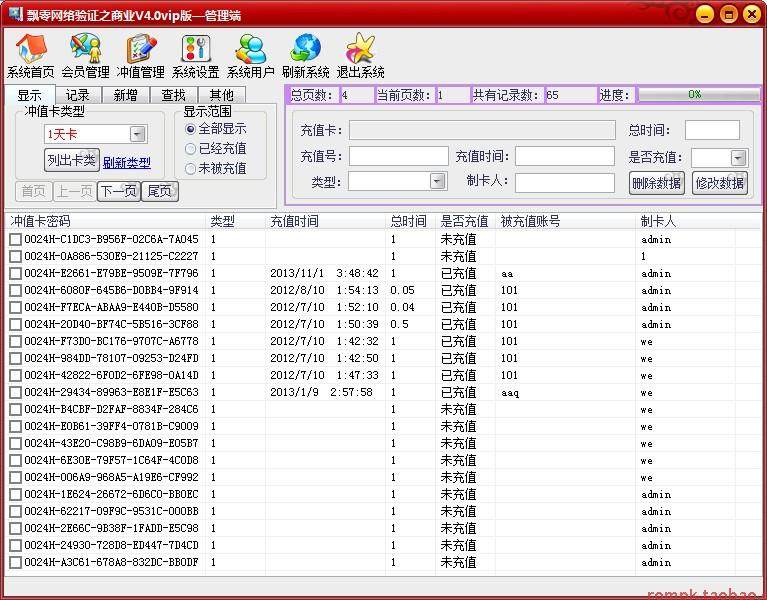Viewport: 767px width, 600px height.
Task: Check card 0024H-A3C61-678A8-832DC-BB0DF row
Action: [16, 562]
